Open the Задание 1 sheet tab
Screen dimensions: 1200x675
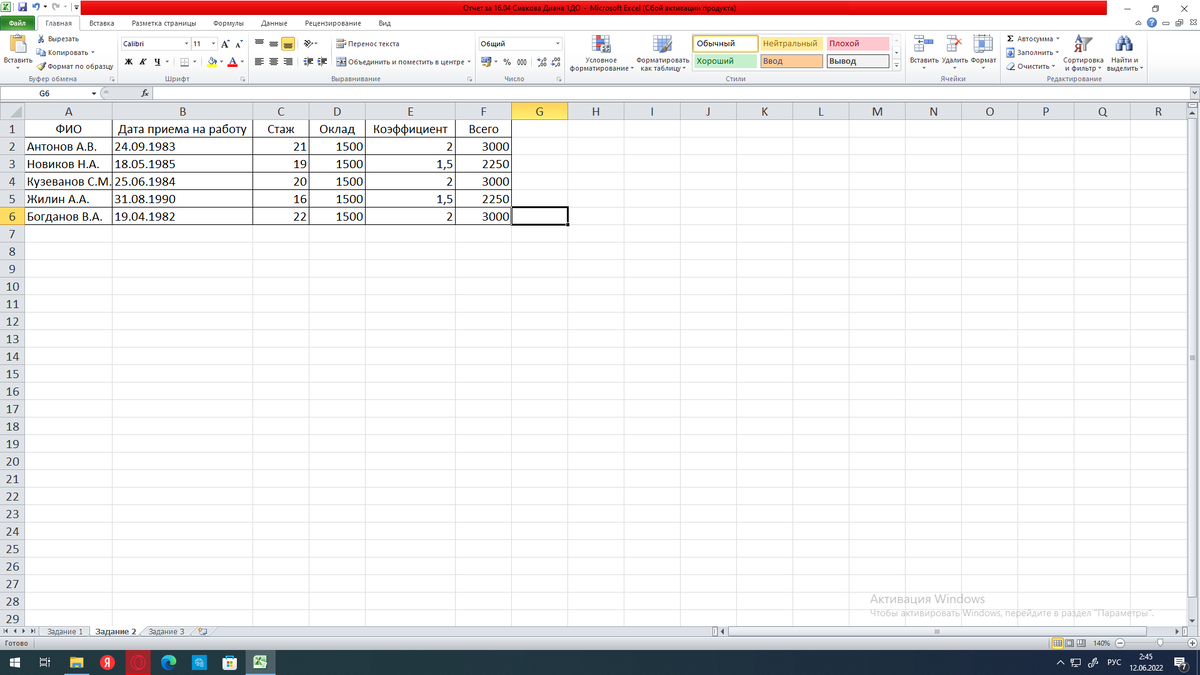tap(65, 632)
